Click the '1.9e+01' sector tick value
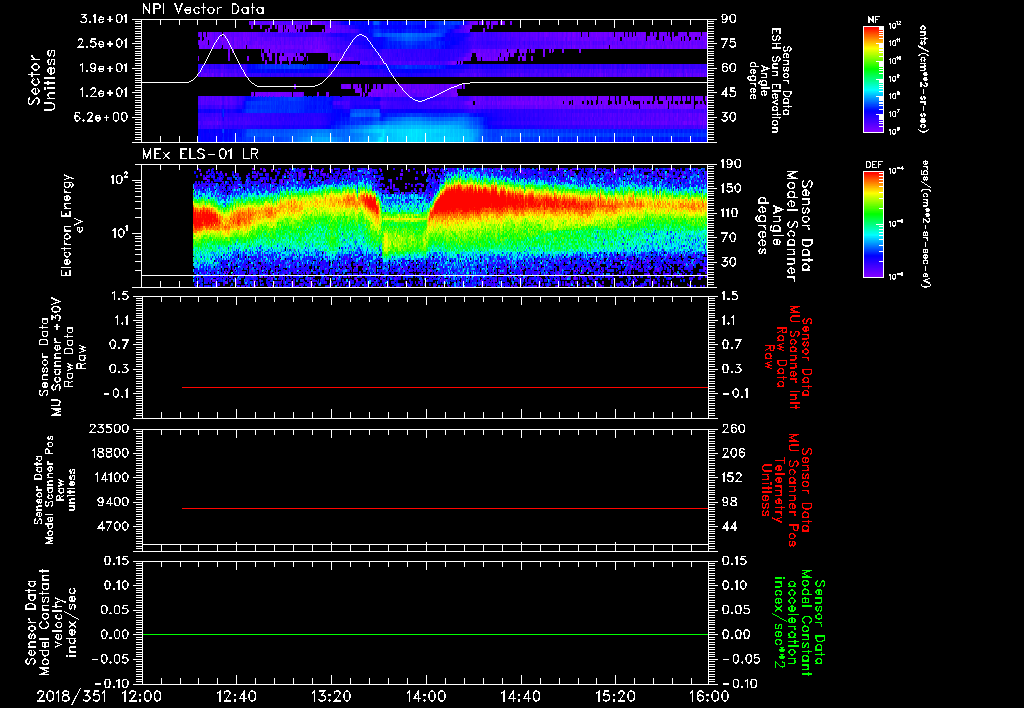 (104, 68)
